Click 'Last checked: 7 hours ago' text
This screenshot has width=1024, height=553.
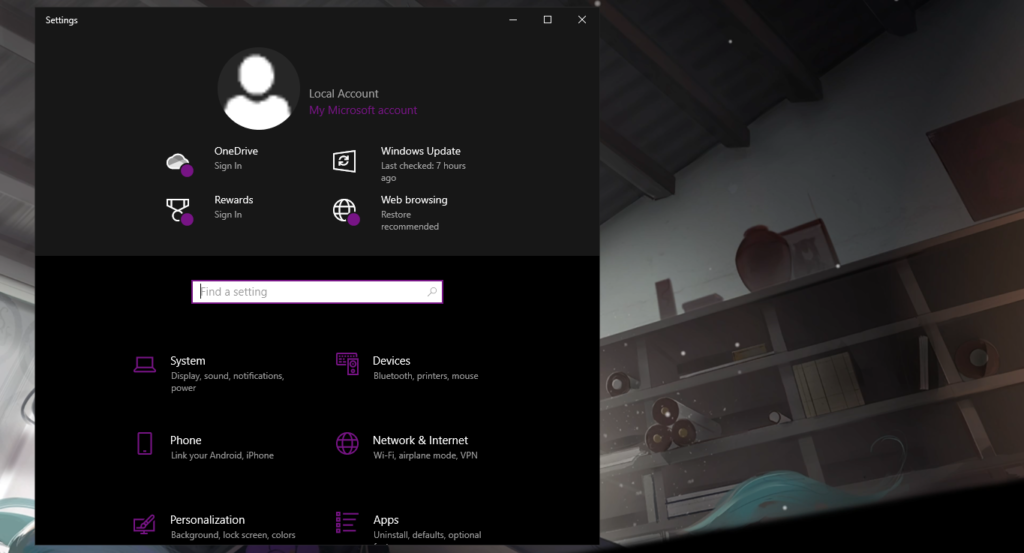[423, 172]
